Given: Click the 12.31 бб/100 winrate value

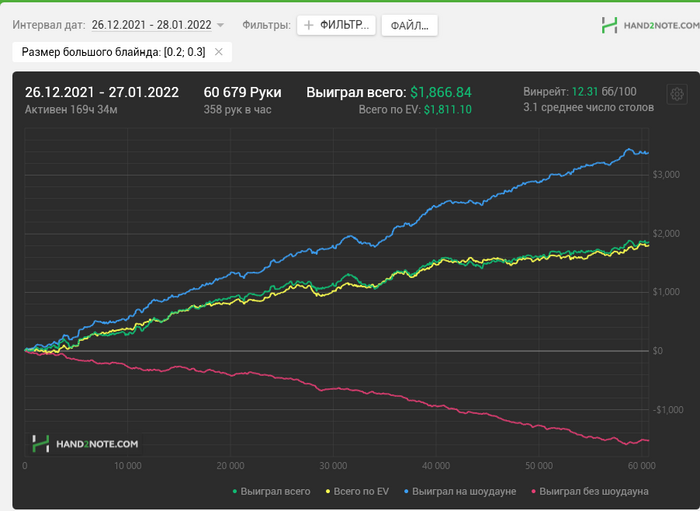Looking at the screenshot, I should [x=604, y=91].
